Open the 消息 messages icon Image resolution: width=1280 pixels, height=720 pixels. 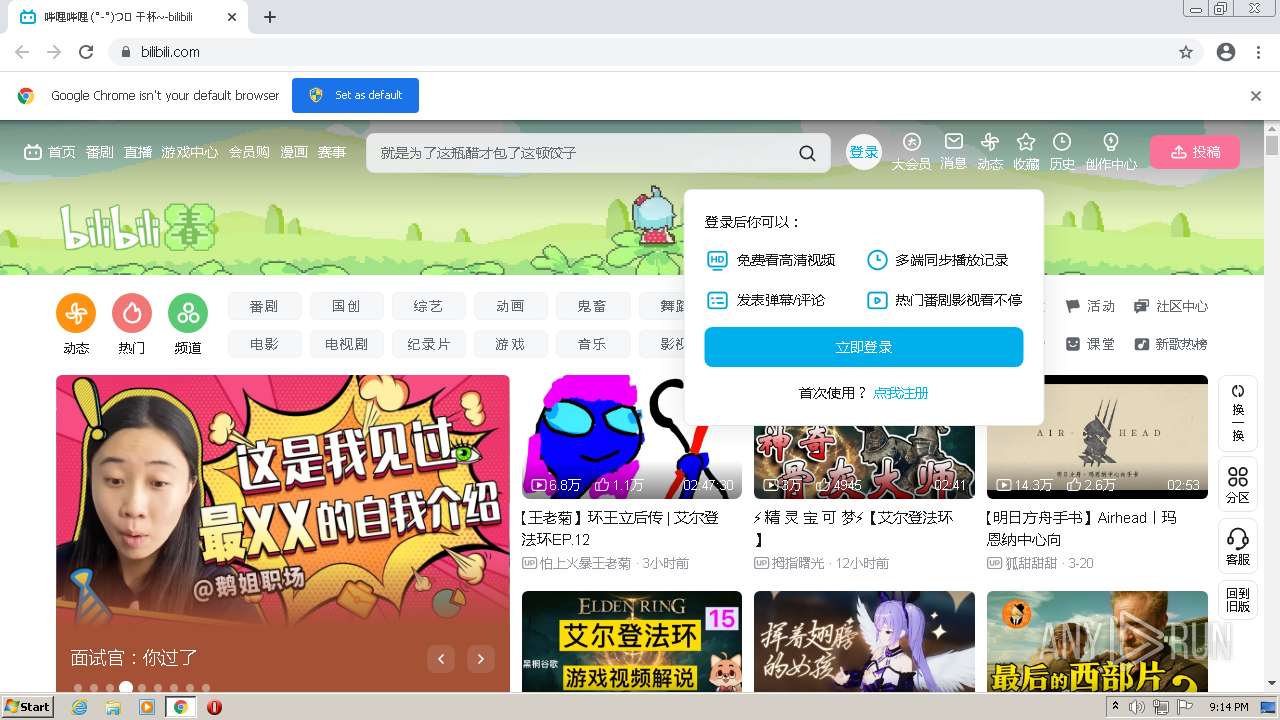954,142
